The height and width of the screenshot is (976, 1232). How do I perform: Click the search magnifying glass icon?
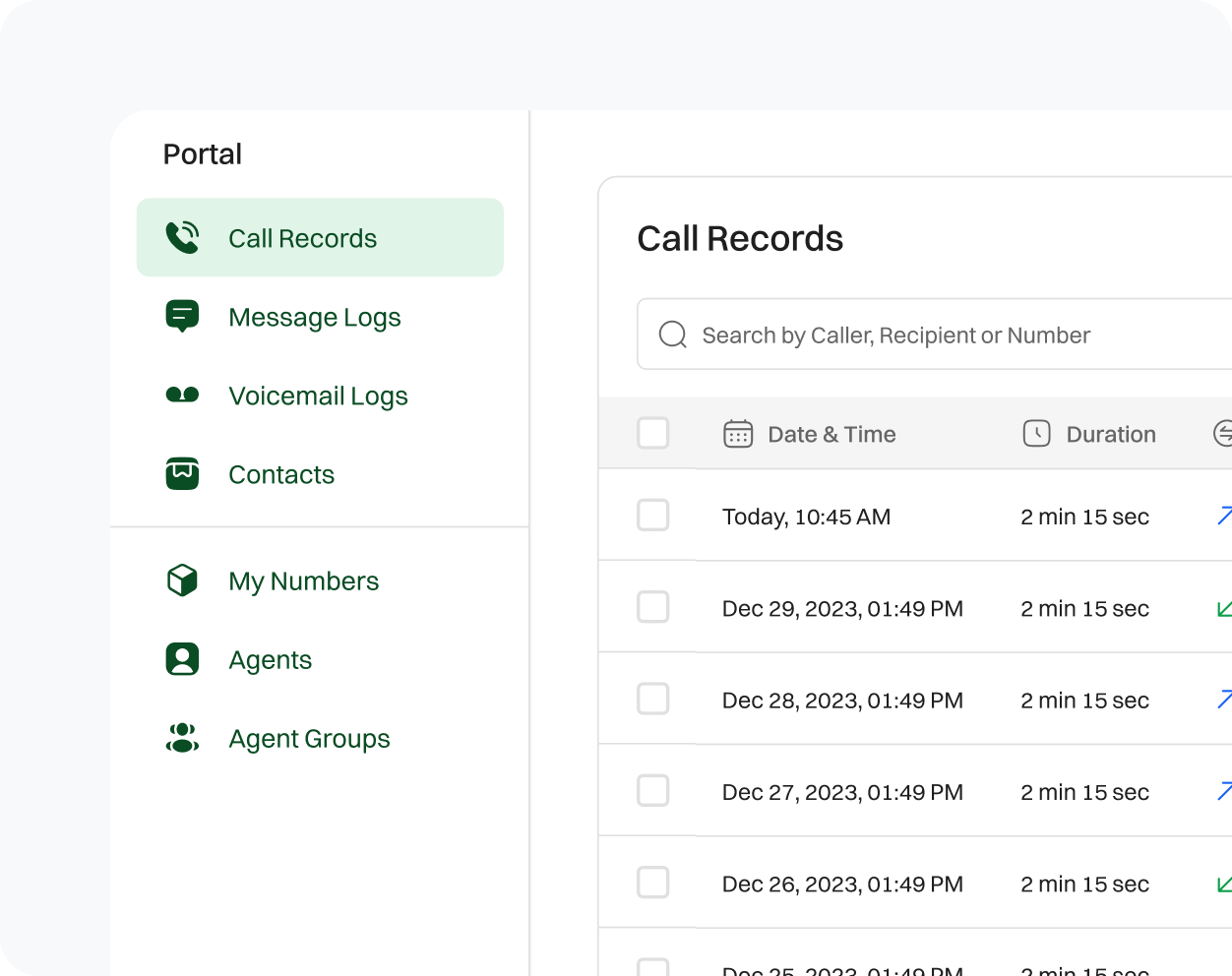672,335
